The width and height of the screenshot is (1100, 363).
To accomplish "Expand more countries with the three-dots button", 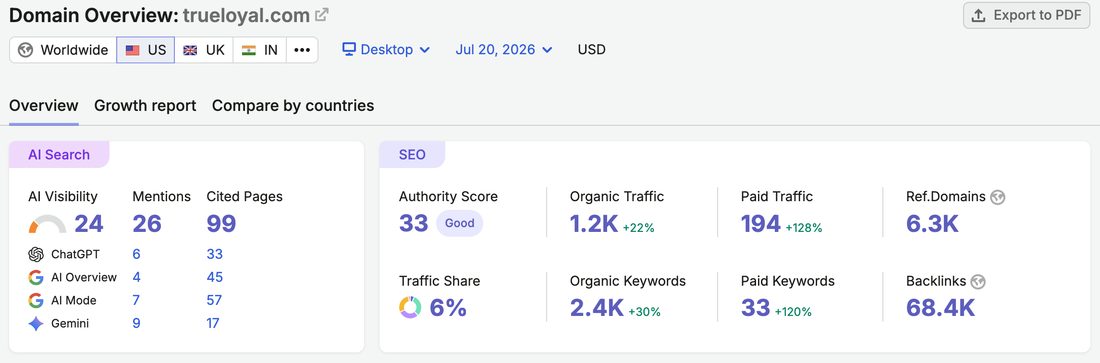I will click(x=302, y=50).
